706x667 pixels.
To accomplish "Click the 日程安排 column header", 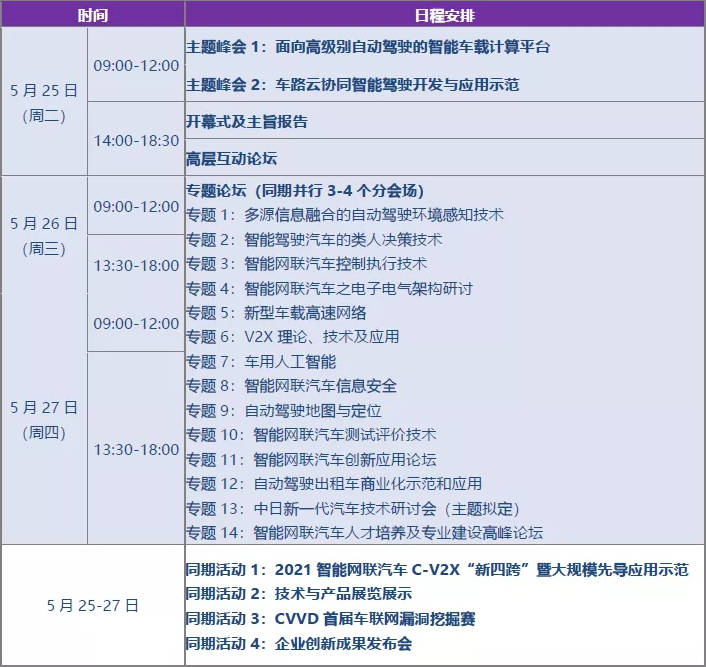I will [443, 15].
